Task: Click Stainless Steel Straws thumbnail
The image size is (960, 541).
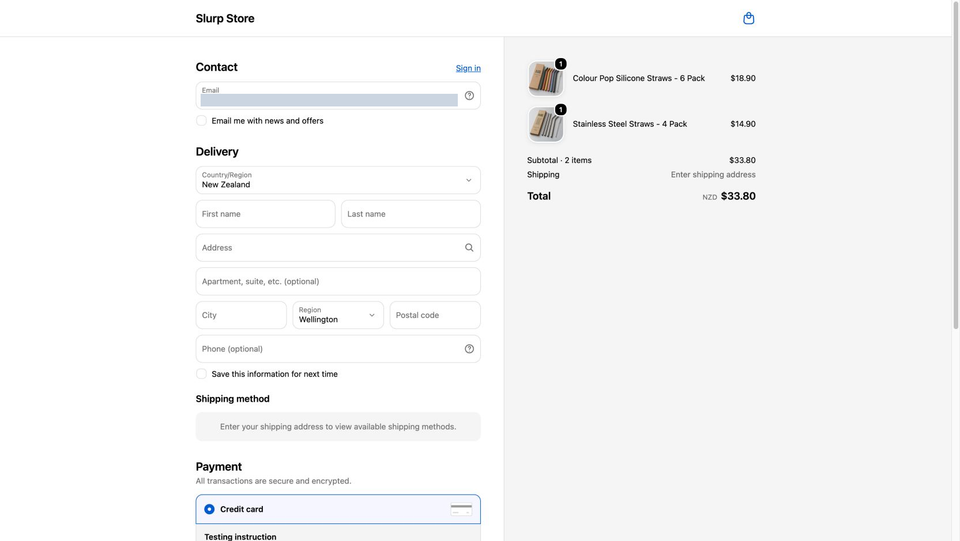Action: pos(546,124)
